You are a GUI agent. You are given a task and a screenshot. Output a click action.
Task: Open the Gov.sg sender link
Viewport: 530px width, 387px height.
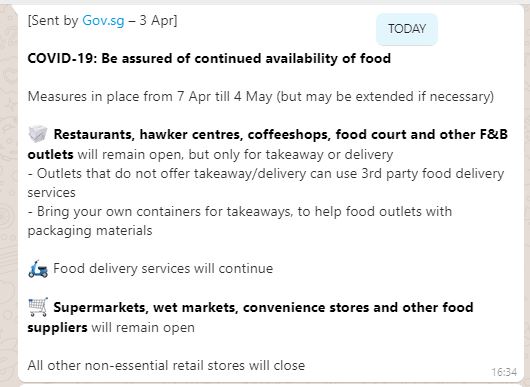(103, 21)
